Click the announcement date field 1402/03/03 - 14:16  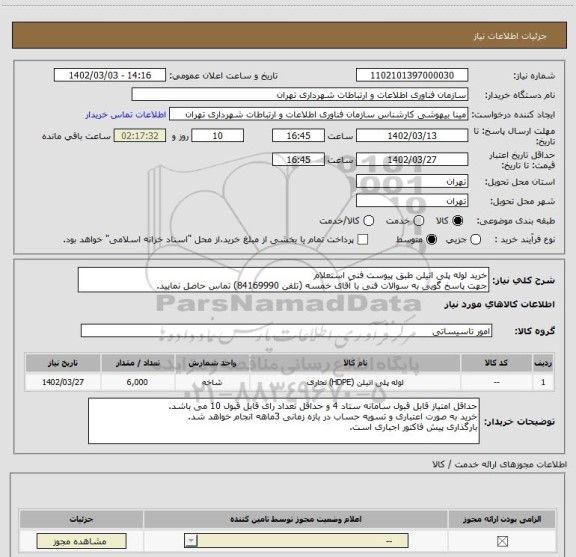[110, 75]
